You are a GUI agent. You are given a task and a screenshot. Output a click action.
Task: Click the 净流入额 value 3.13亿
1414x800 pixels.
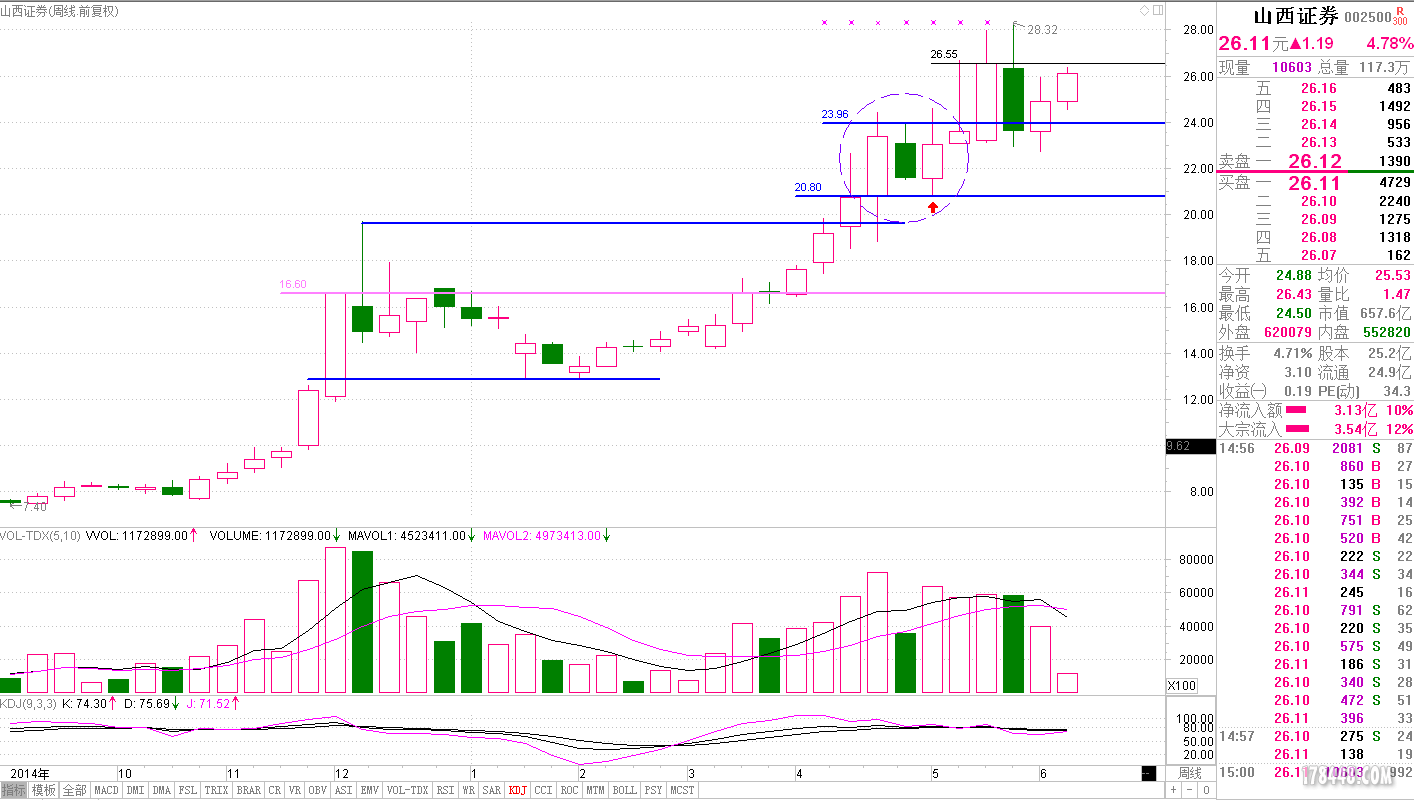click(x=1355, y=410)
